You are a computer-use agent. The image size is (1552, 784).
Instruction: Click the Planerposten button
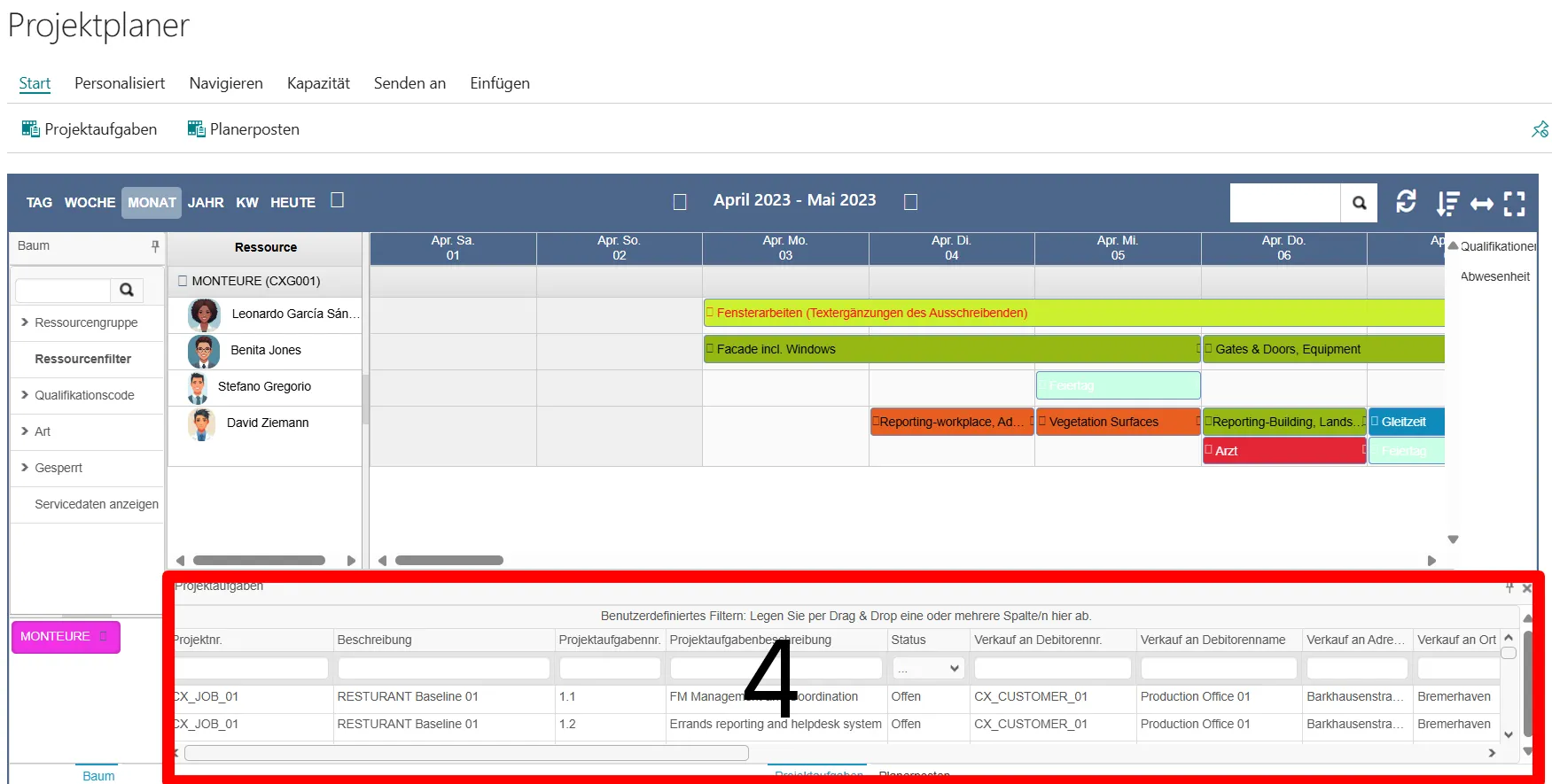click(244, 129)
